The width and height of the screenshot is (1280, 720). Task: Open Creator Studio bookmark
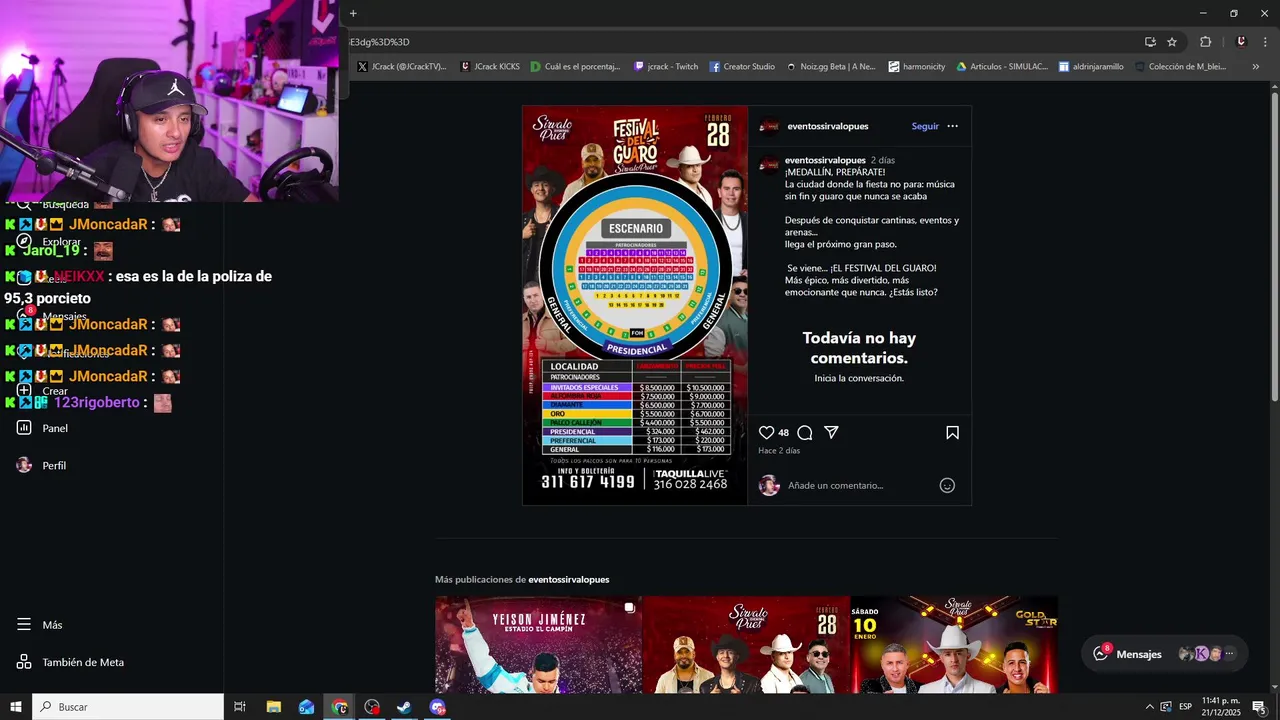[742, 67]
